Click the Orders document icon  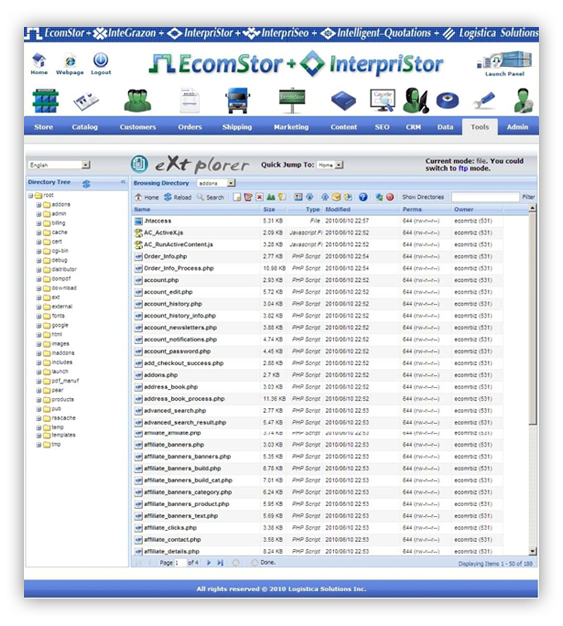click(x=189, y=100)
